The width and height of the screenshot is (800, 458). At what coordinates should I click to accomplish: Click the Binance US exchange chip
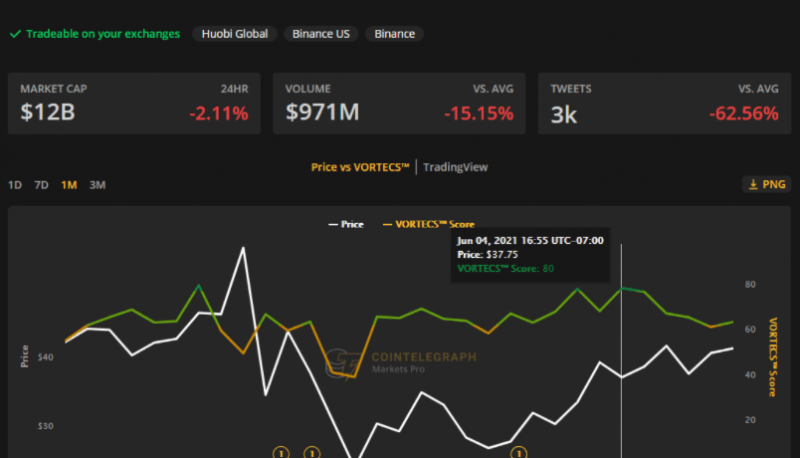click(x=321, y=34)
